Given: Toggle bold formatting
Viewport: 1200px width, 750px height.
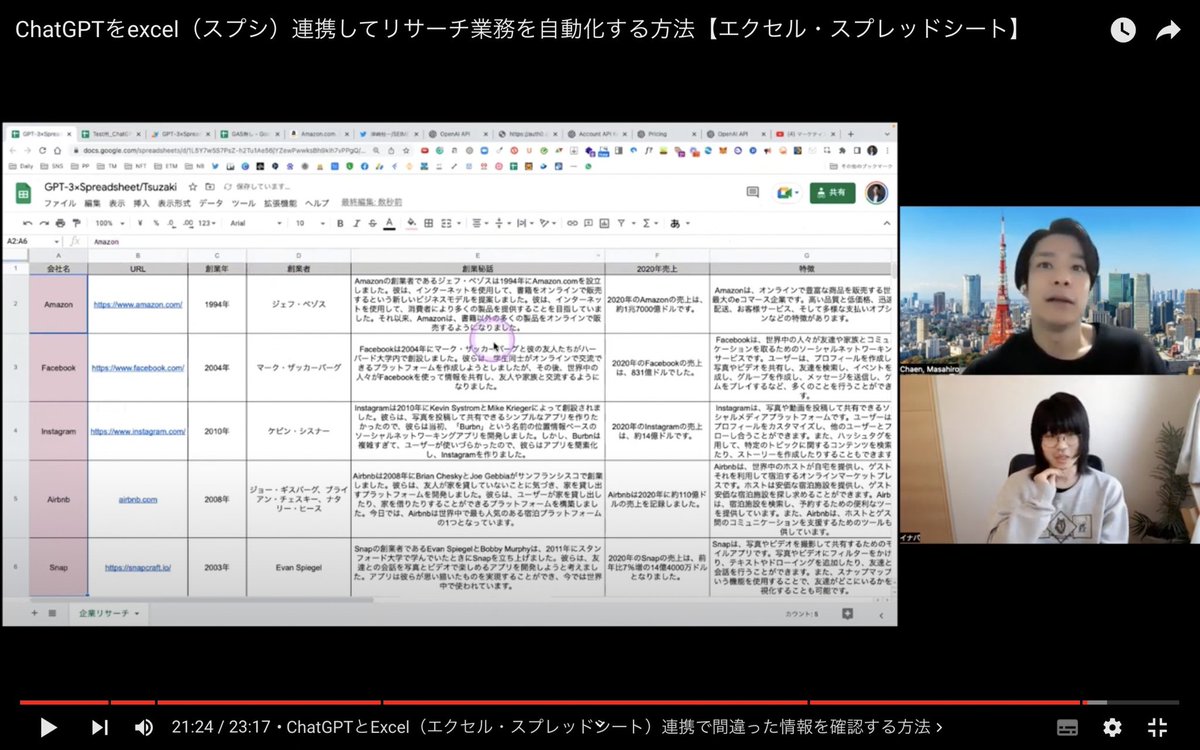Looking at the screenshot, I should pyautogui.click(x=340, y=223).
